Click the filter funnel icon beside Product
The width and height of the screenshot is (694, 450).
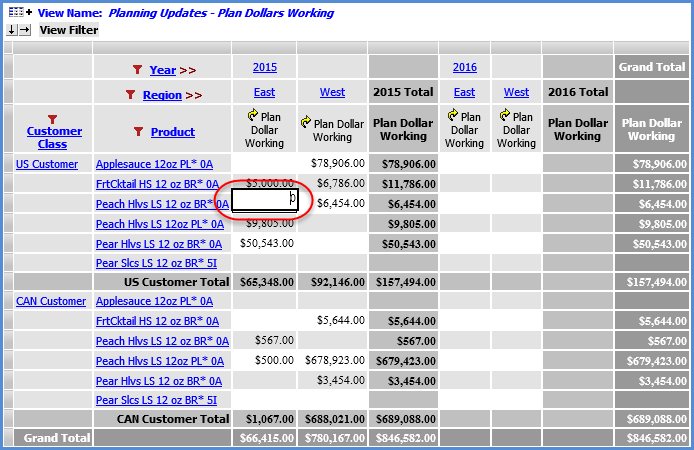[138, 132]
